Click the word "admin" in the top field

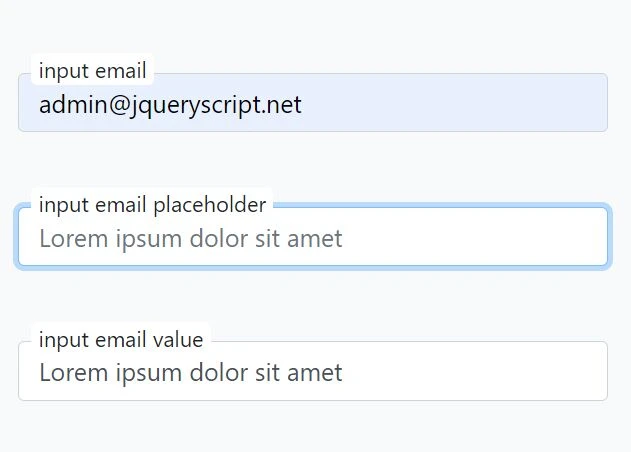[x=66, y=105]
